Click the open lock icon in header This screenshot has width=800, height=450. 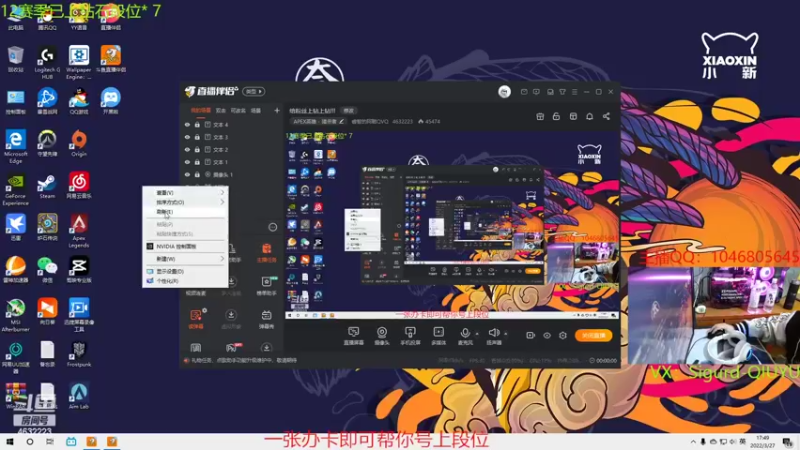tap(556, 116)
